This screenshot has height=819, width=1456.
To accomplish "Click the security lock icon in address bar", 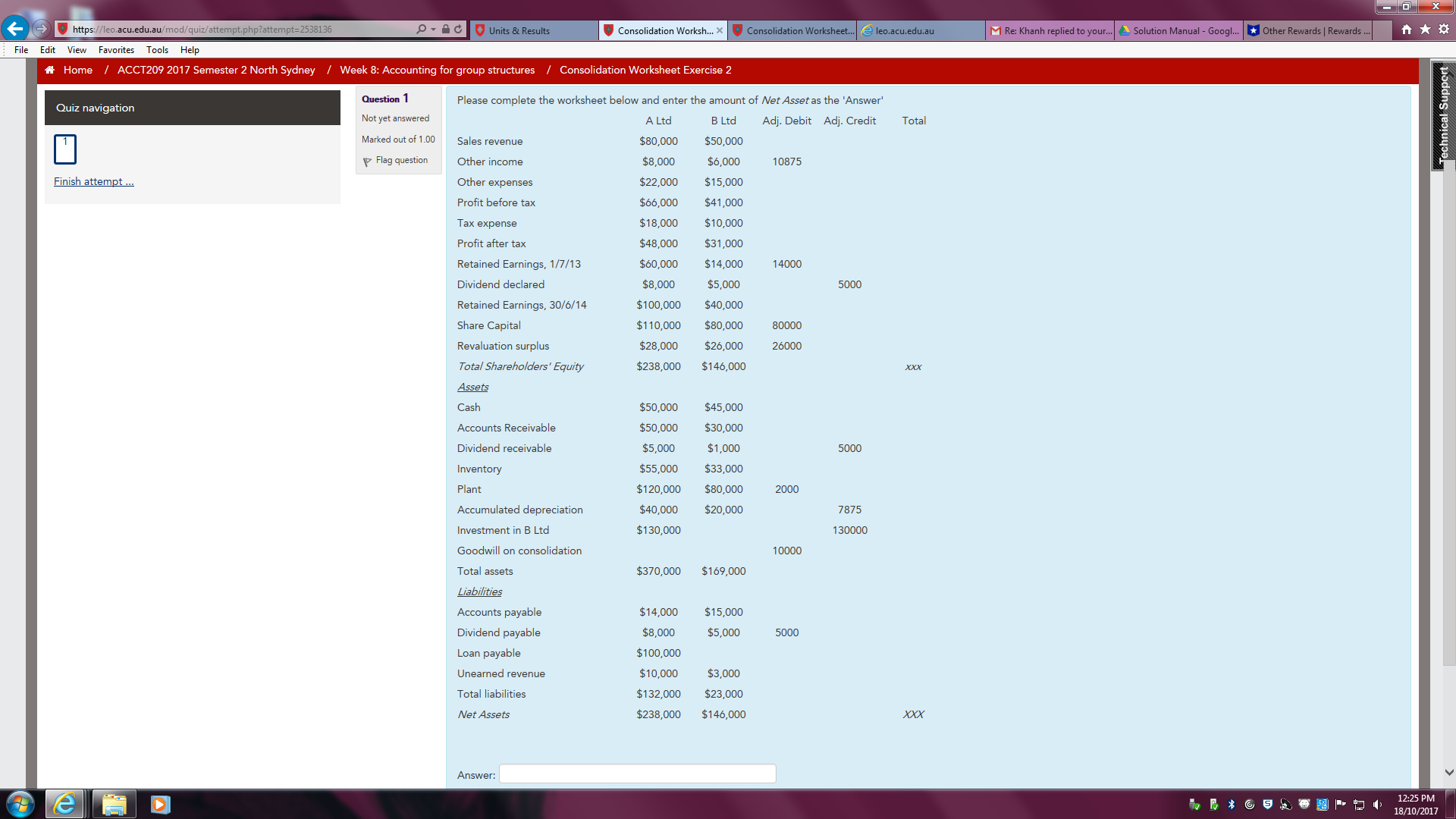I will pos(446,30).
